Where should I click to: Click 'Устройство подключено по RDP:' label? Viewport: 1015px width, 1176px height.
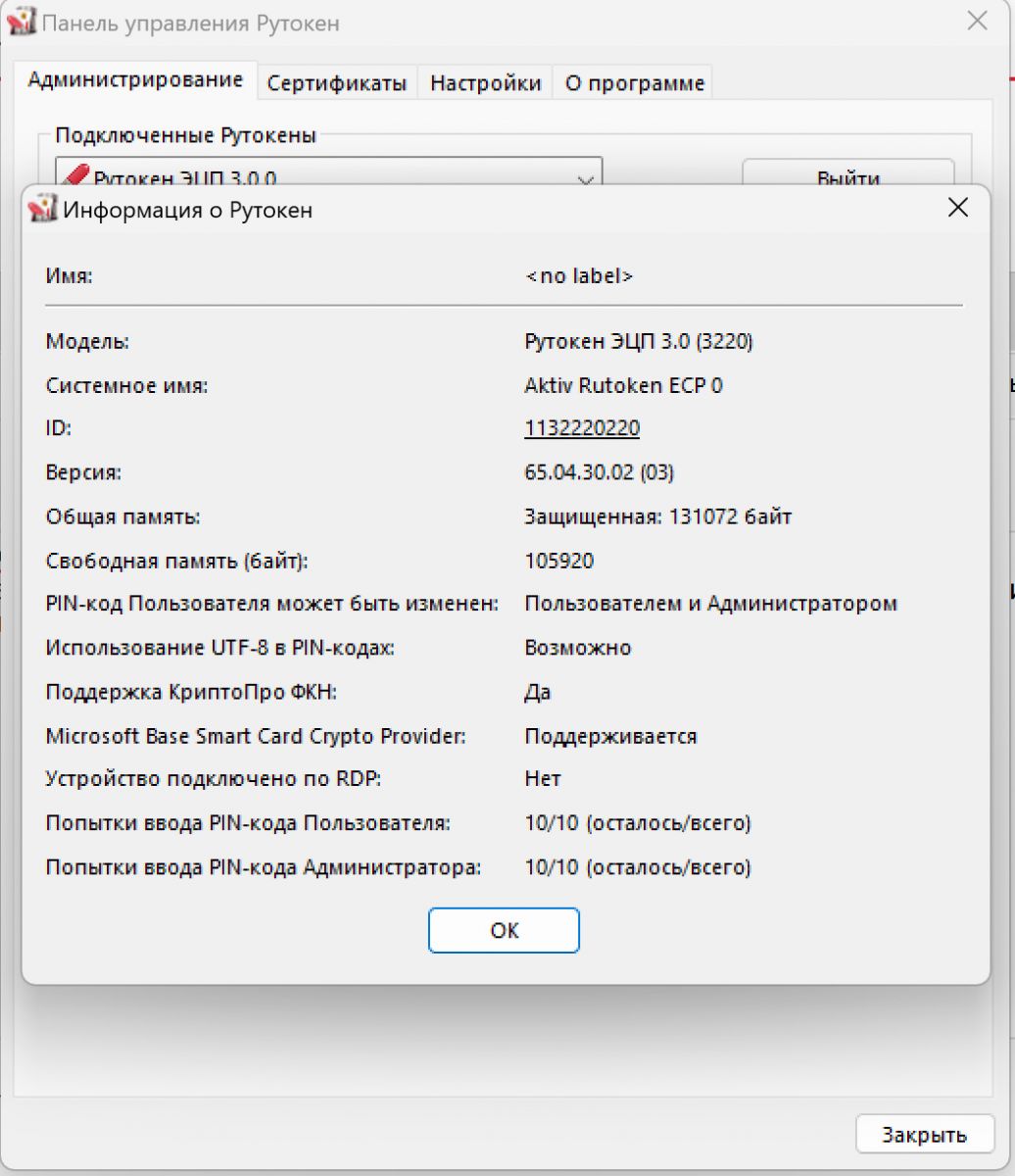(x=214, y=779)
